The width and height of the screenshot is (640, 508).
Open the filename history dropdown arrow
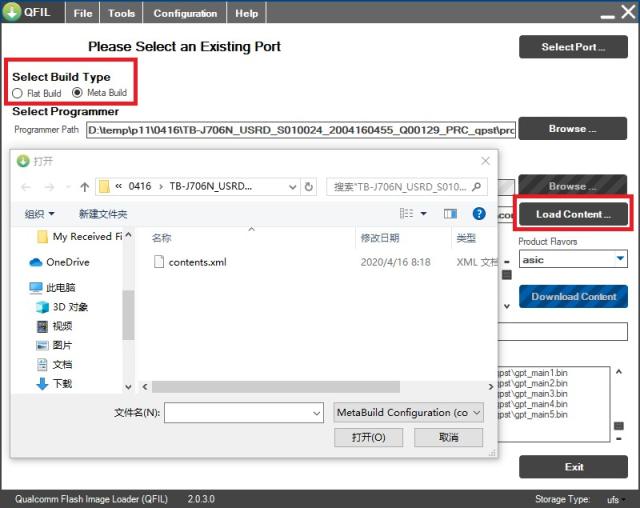coord(317,413)
